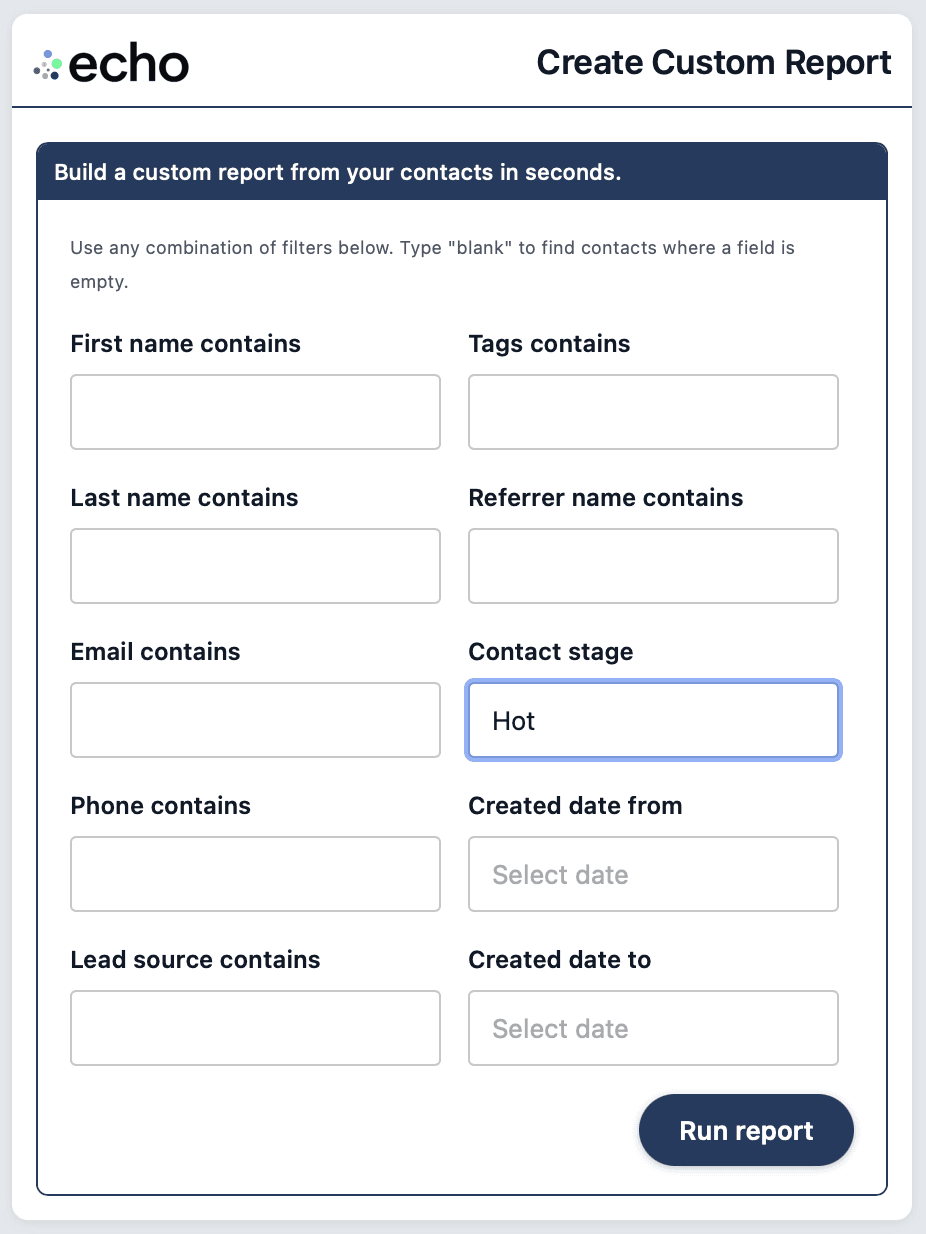Click the Created date from label
The height and width of the screenshot is (1234, 926).
click(x=575, y=806)
